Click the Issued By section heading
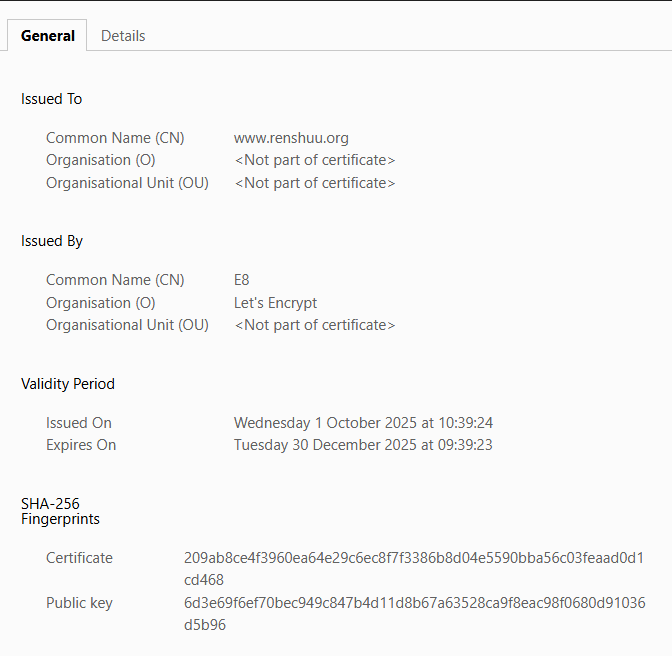The width and height of the screenshot is (672, 656). [52, 241]
